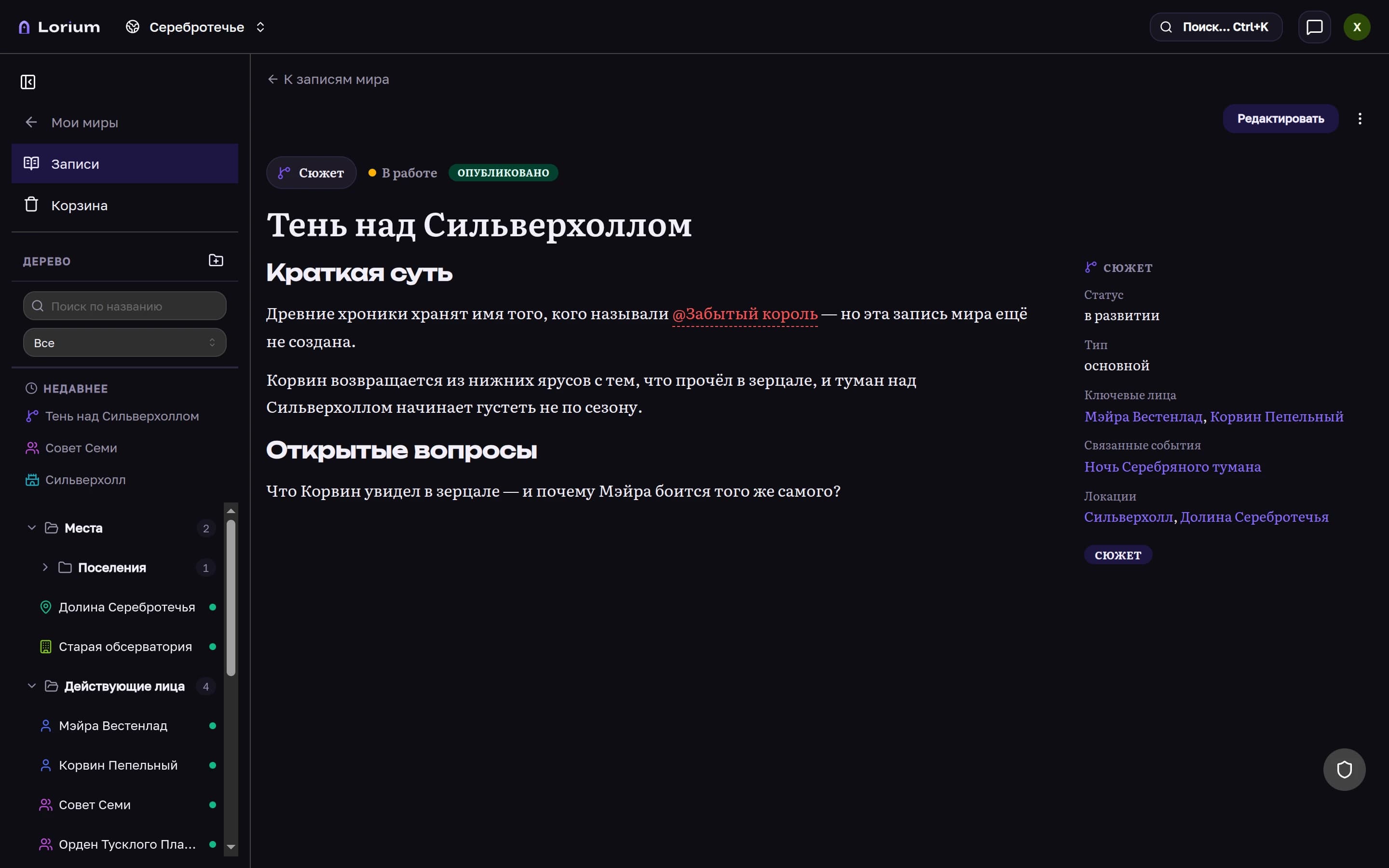Create a new folder in Дерево
The image size is (1389, 868).
[x=216, y=260]
